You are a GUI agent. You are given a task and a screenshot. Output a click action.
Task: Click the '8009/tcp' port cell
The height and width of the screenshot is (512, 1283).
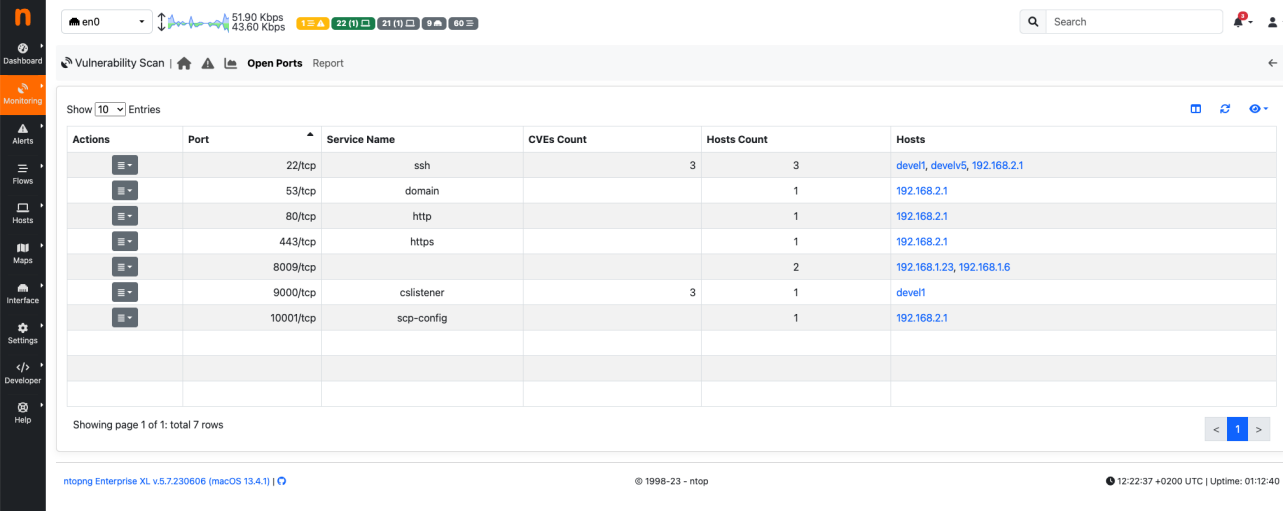[252, 267]
